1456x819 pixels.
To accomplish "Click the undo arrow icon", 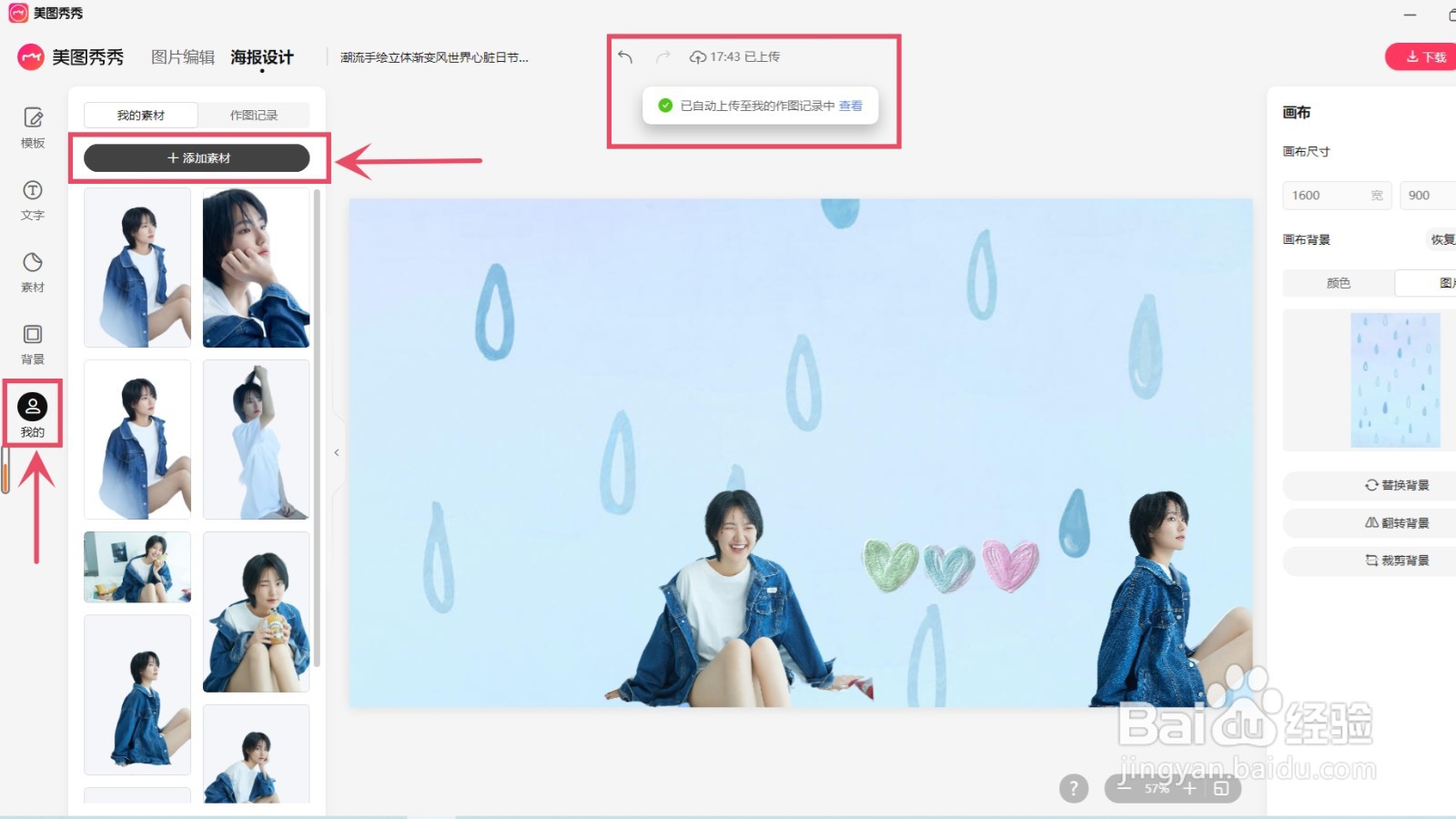I will (625, 56).
